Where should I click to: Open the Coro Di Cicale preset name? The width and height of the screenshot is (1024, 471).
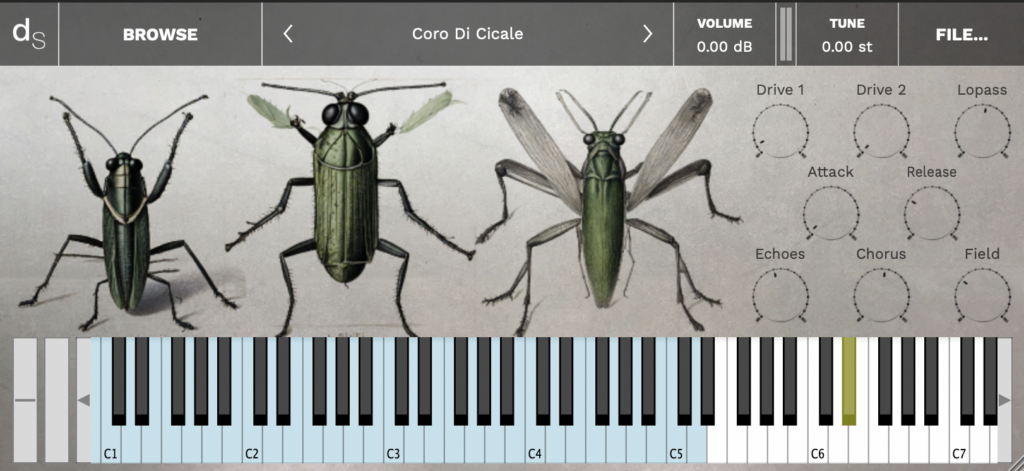pyautogui.click(x=468, y=34)
